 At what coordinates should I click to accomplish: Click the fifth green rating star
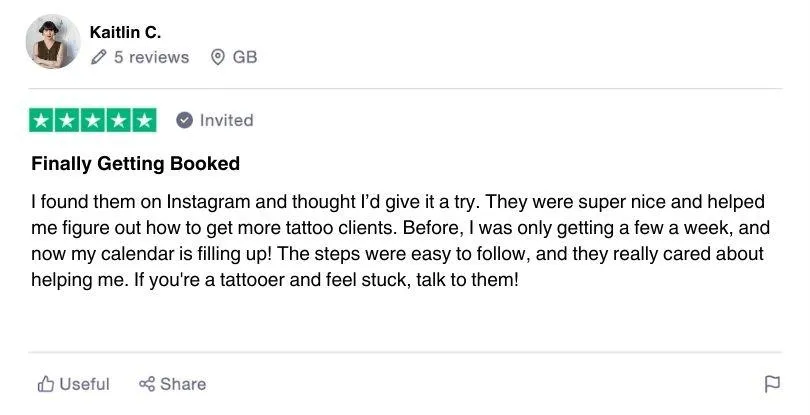pos(144,120)
